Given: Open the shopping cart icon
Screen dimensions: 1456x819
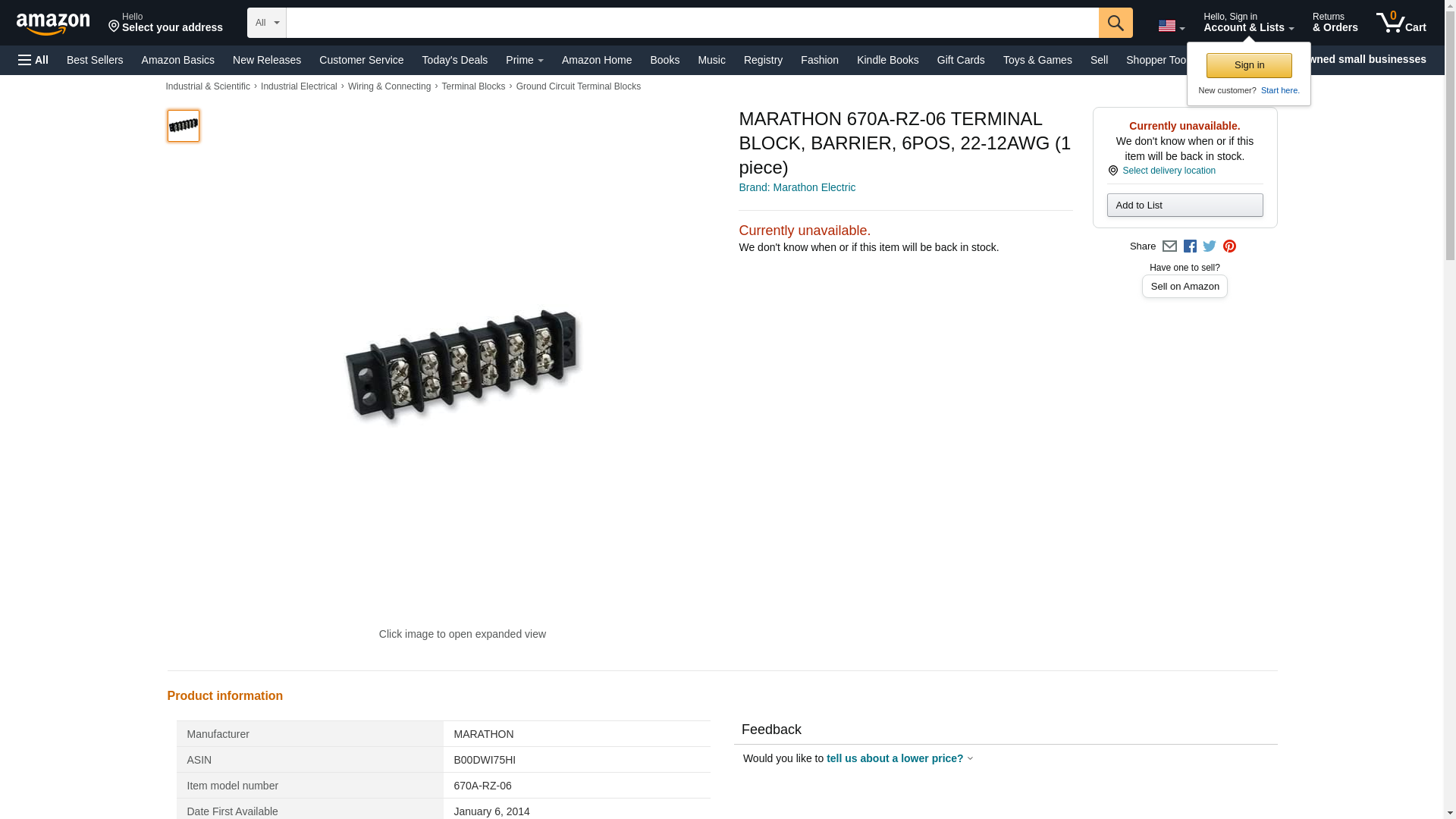Looking at the screenshot, I should coord(1401,22).
